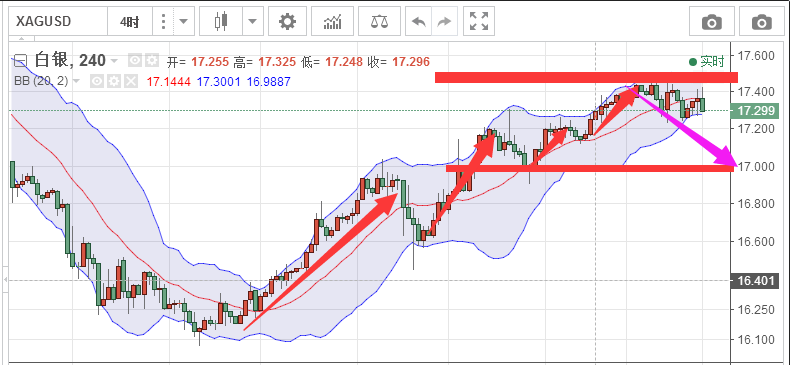Click the 实时 realtime status indicator
Image resolution: width=791 pixels, height=365 pixels.
click(x=707, y=62)
